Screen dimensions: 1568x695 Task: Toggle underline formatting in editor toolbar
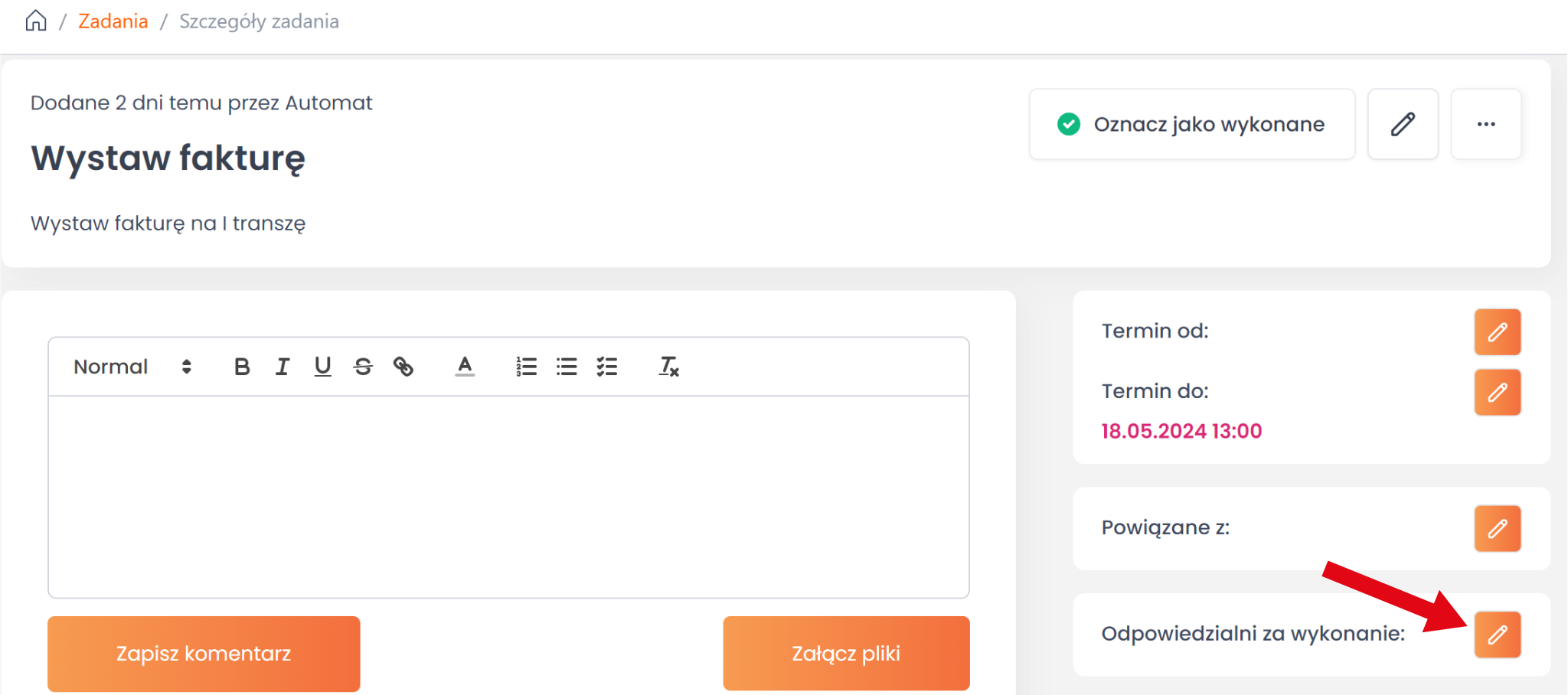pyautogui.click(x=323, y=367)
